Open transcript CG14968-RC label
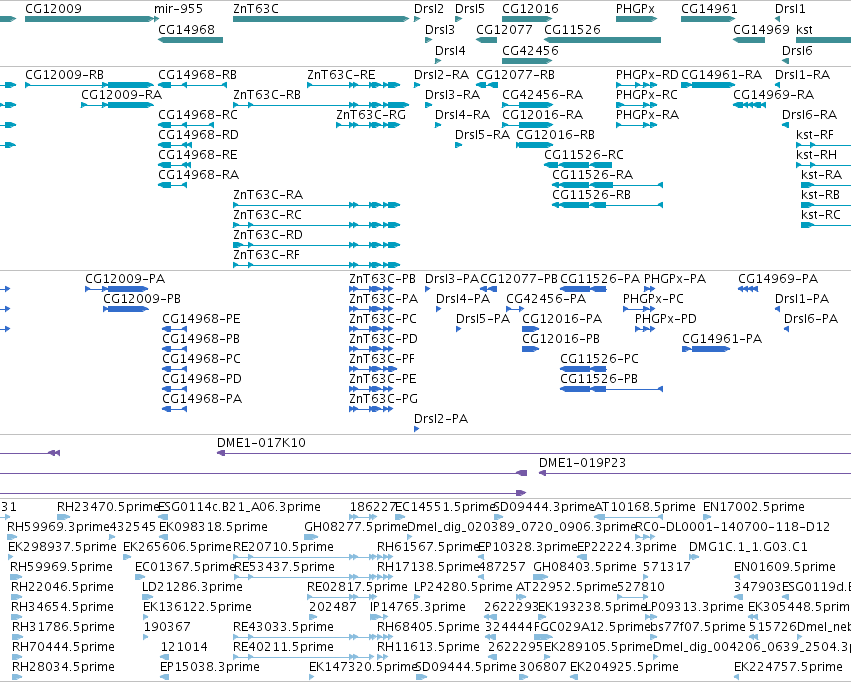Image resolution: width=851 pixels, height=682 pixels. click(x=198, y=114)
